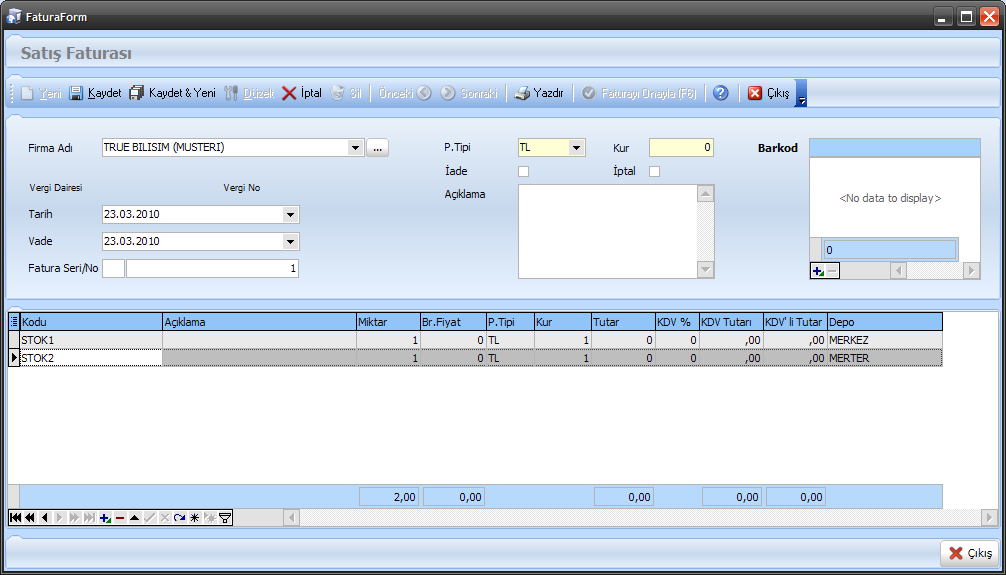Image resolution: width=1006 pixels, height=575 pixels.
Task: Click the red Çıkış icon in the toolbar
Action: click(x=755, y=93)
